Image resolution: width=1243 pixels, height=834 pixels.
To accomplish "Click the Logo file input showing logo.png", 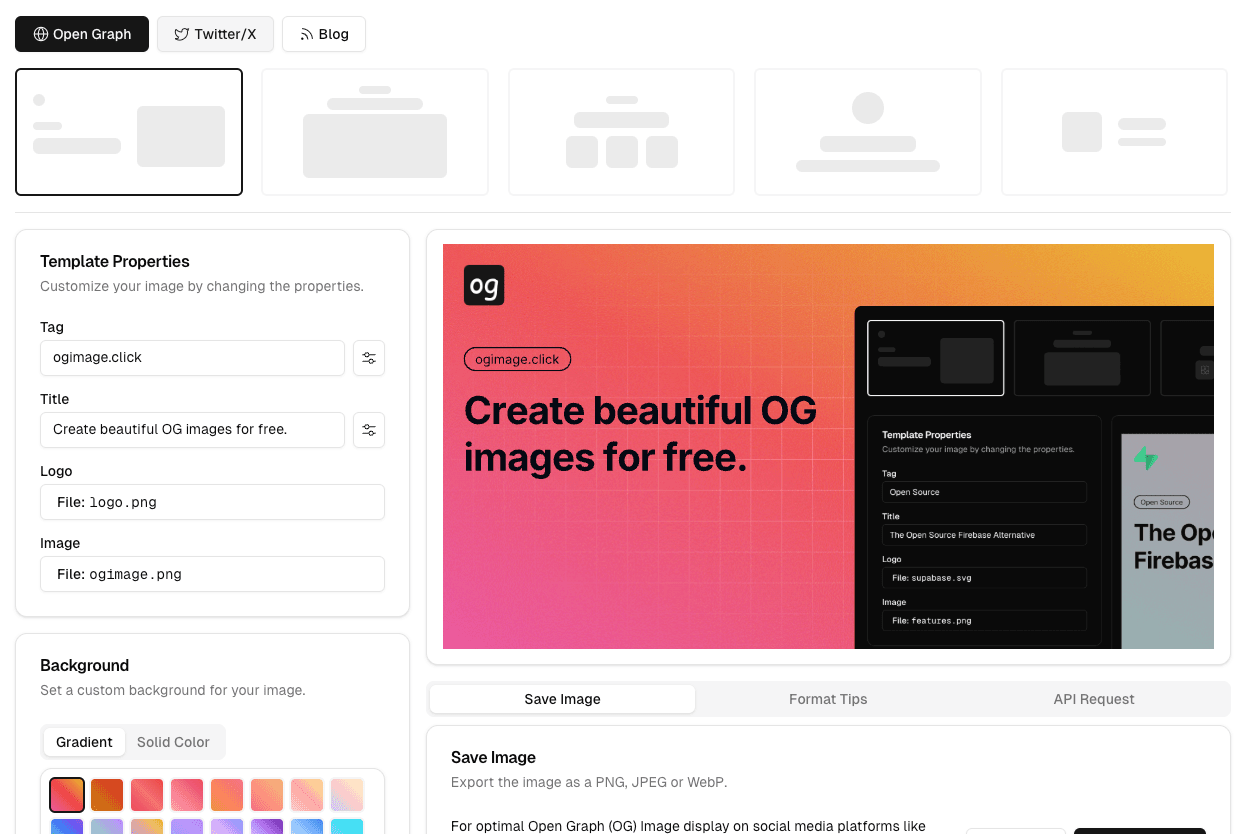I will [x=212, y=502].
